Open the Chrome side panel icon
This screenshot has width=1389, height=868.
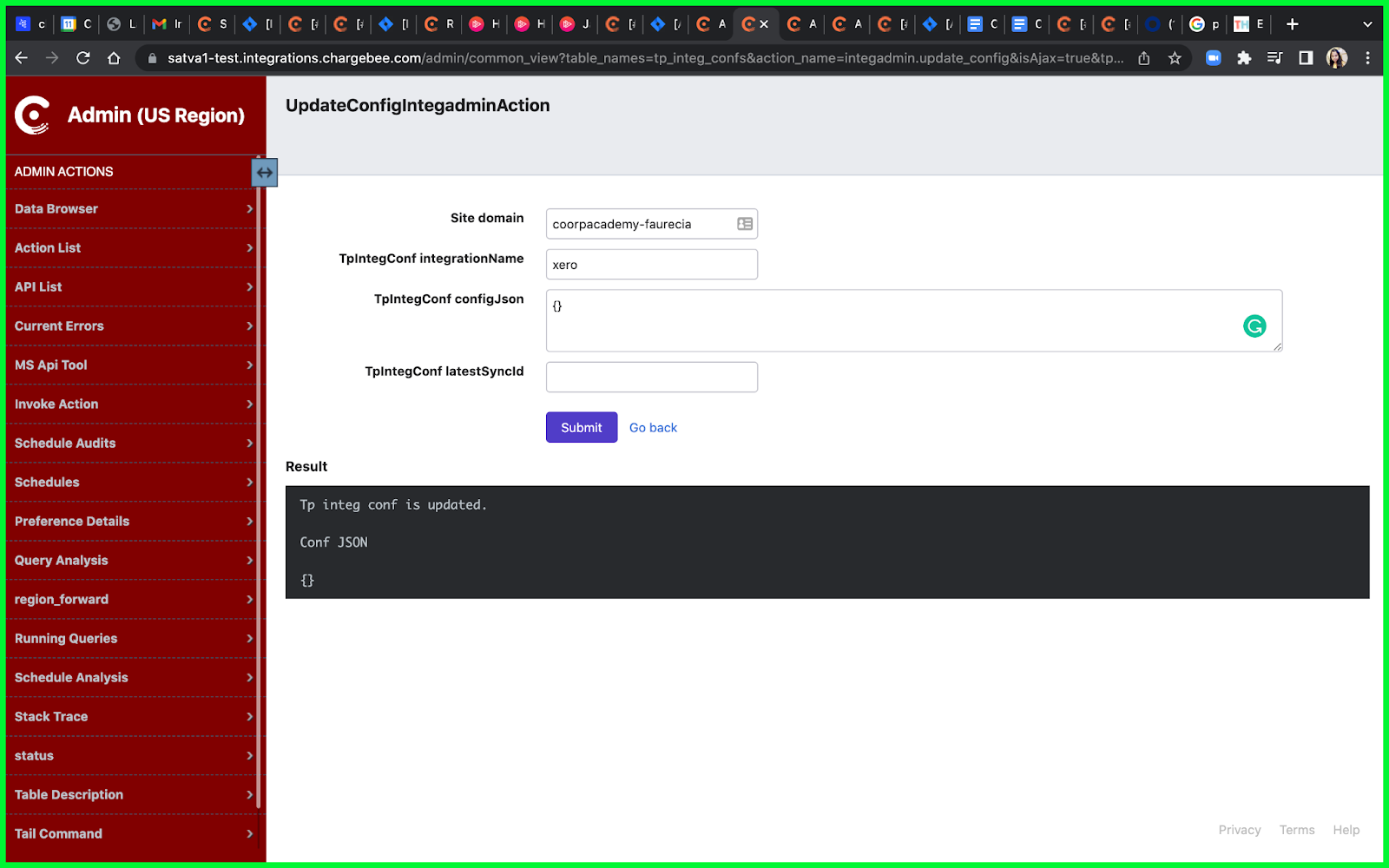[1305, 58]
